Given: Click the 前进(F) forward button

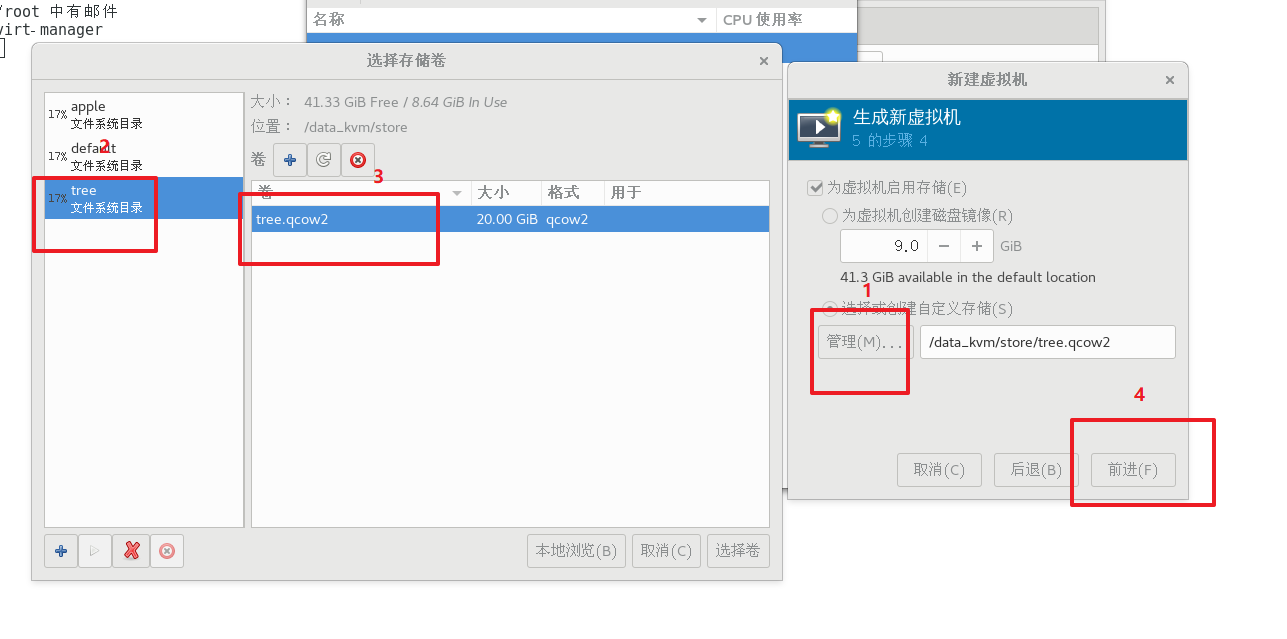Looking at the screenshot, I should [x=1133, y=470].
